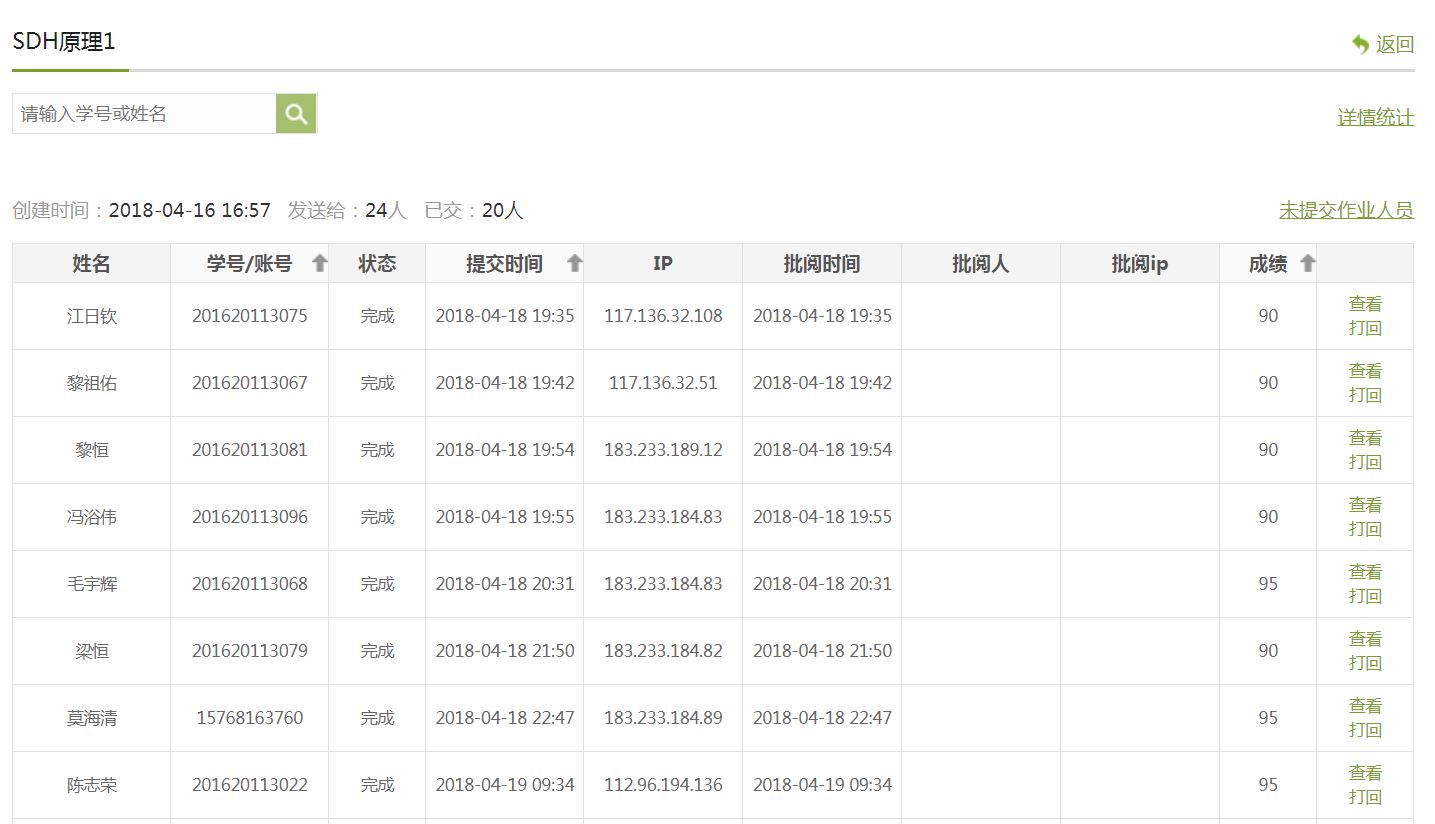Click 毛宇辉's score of 95
The width and height of the screenshot is (1435, 824).
1268,584
